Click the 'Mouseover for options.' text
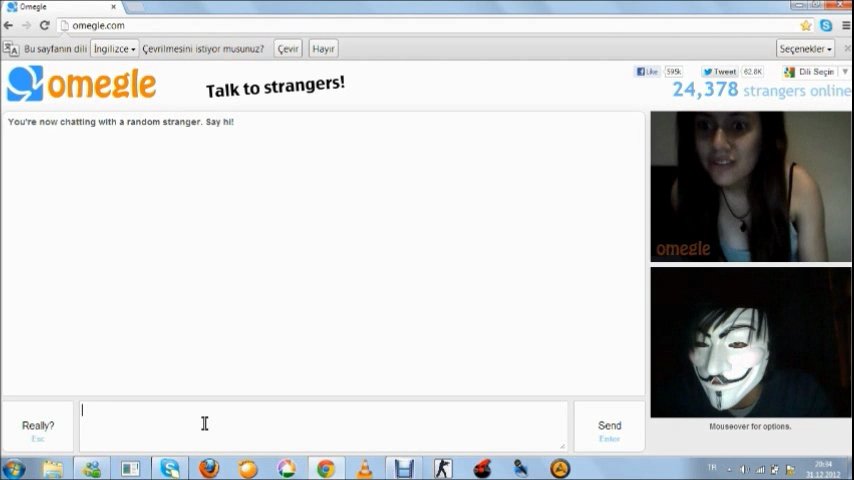This screenshot has width=854, height=480. click(x=750, y=427)
